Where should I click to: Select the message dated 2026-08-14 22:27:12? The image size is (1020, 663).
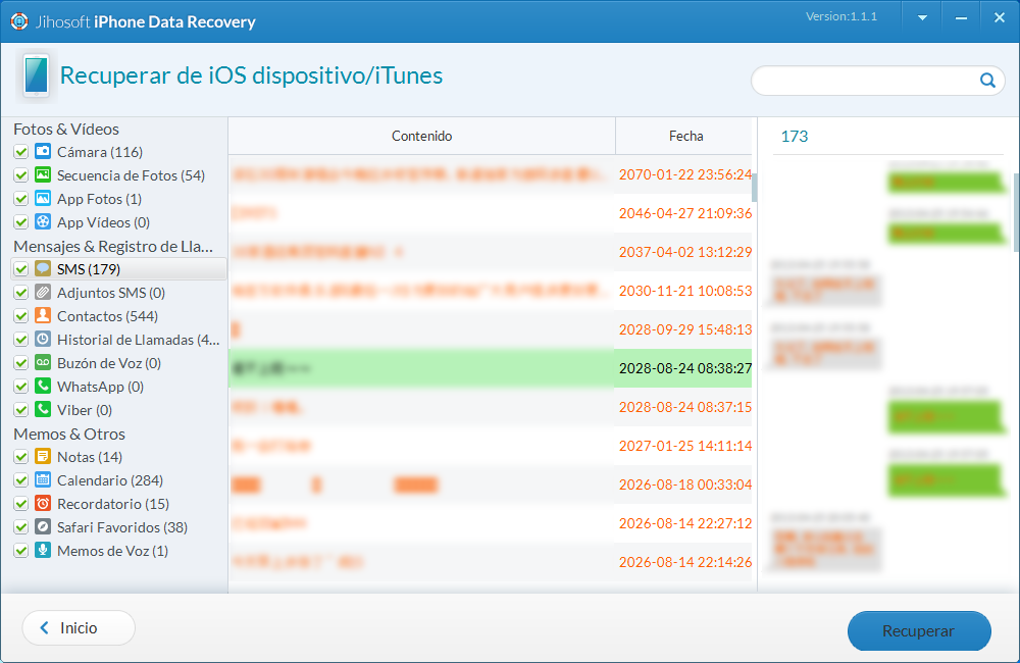click(490, 523)
